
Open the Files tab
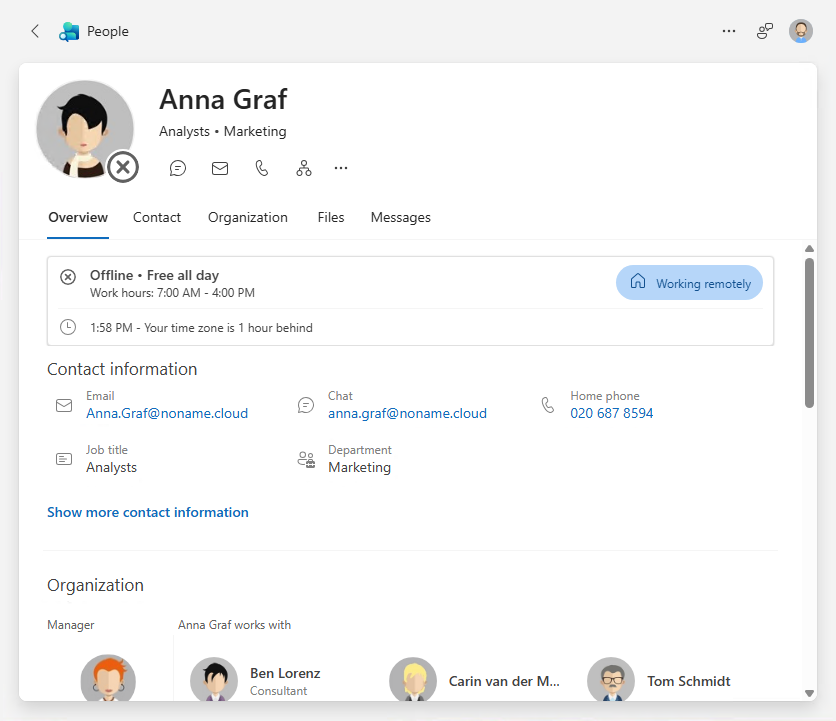(331, 217)
